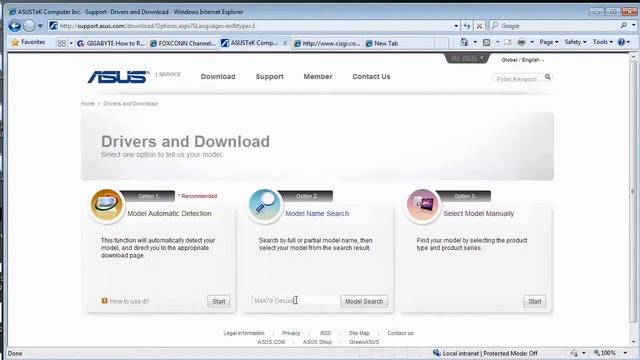This screenshot has height=360, width=640.
Task: Open the Contact Us navigation item
Action: click(371, 76)
